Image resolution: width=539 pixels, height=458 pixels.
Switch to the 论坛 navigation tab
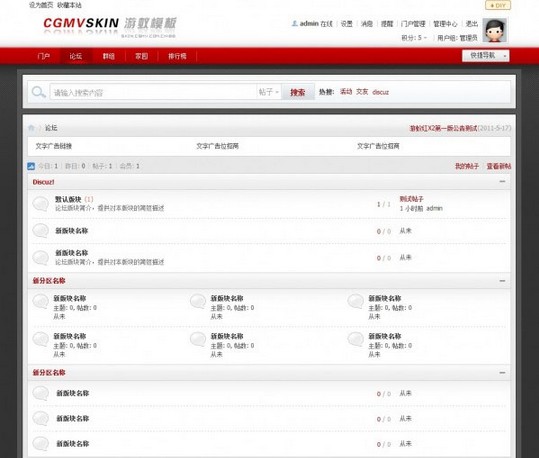point(76,56)
